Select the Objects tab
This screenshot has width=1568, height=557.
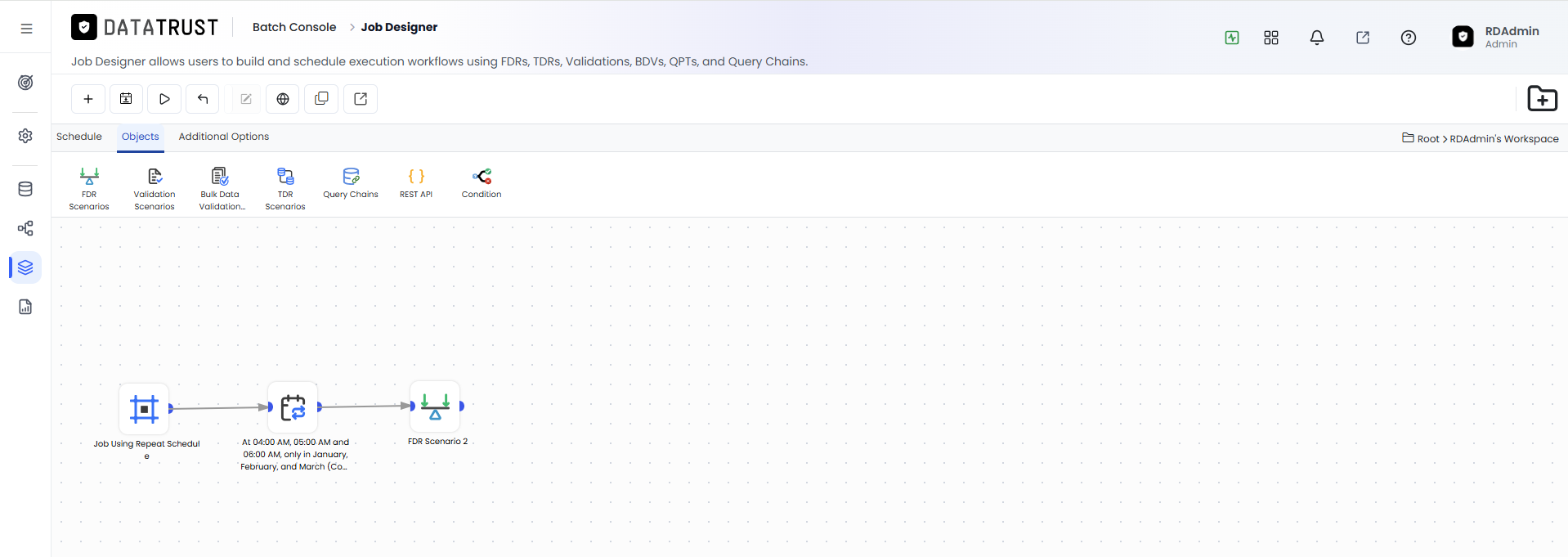141,137
